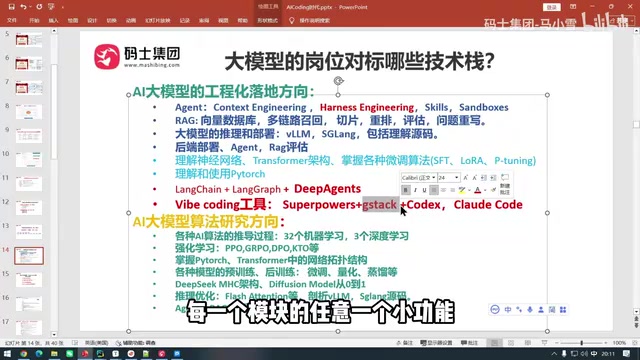Image resolution: width=640 pixels, height=360 pixels.
Task: Open the 设计 ribbon tab
Action: [92, 20]
